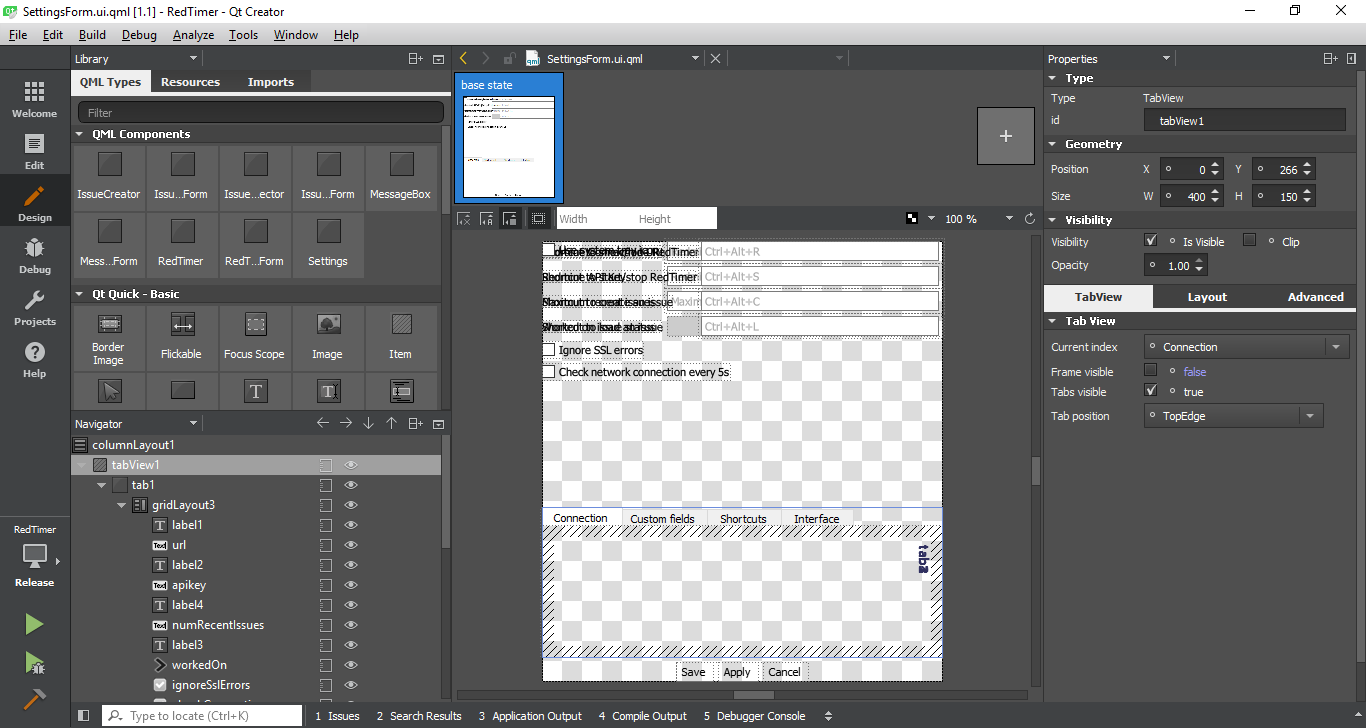
Task: Switch to the Resources library tab
Action: [x=190, y=82]
